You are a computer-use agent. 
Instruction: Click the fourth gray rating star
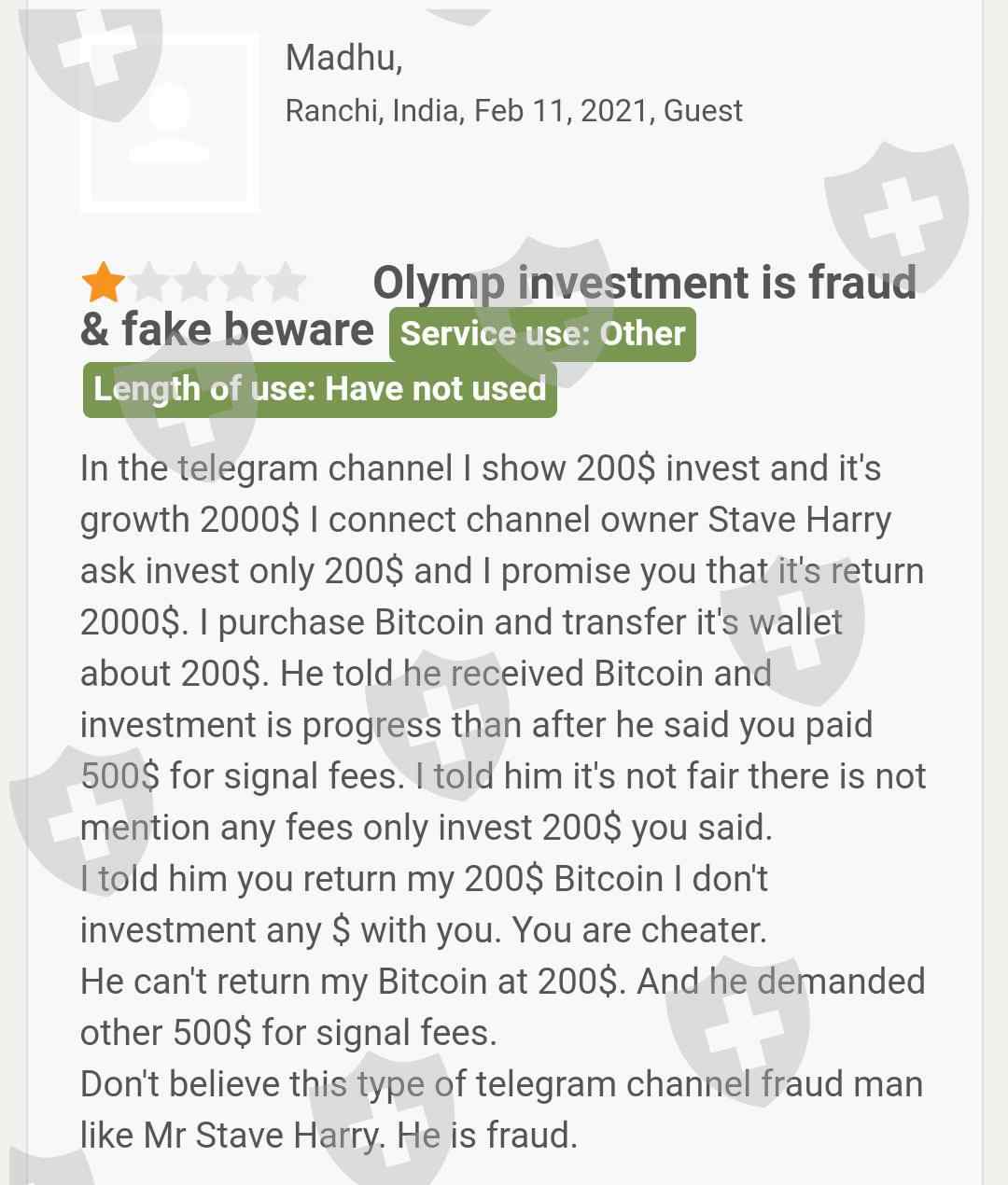[241, 282]
